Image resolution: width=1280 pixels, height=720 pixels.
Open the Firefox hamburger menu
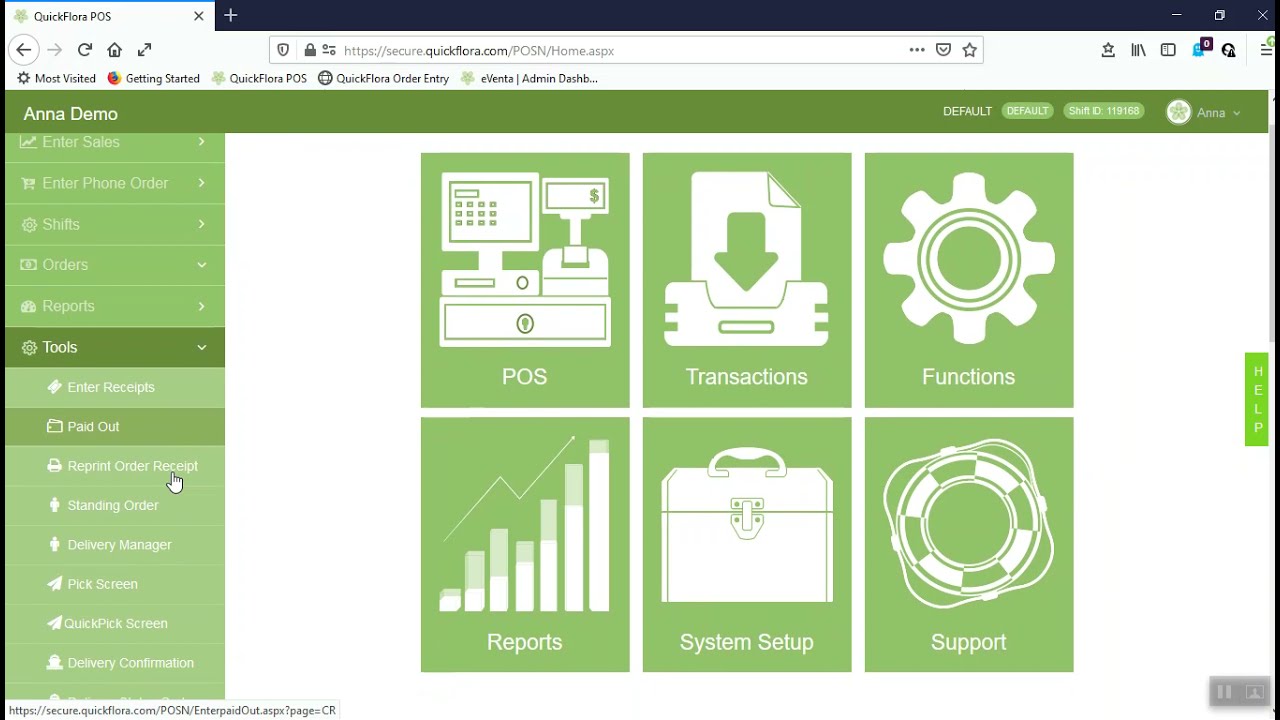1266,50
